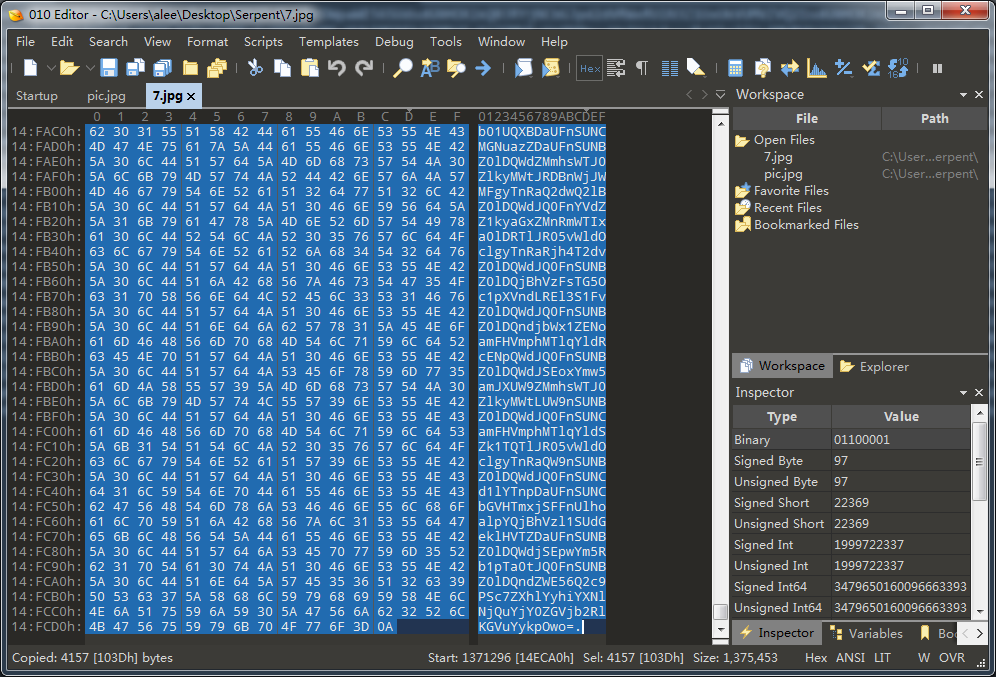Image resolution: width=996 pixels, height=677 pixels.
Task: Toggle OVR insert mode in status bar
Action: pyautogui.click(x=951, y=658)
